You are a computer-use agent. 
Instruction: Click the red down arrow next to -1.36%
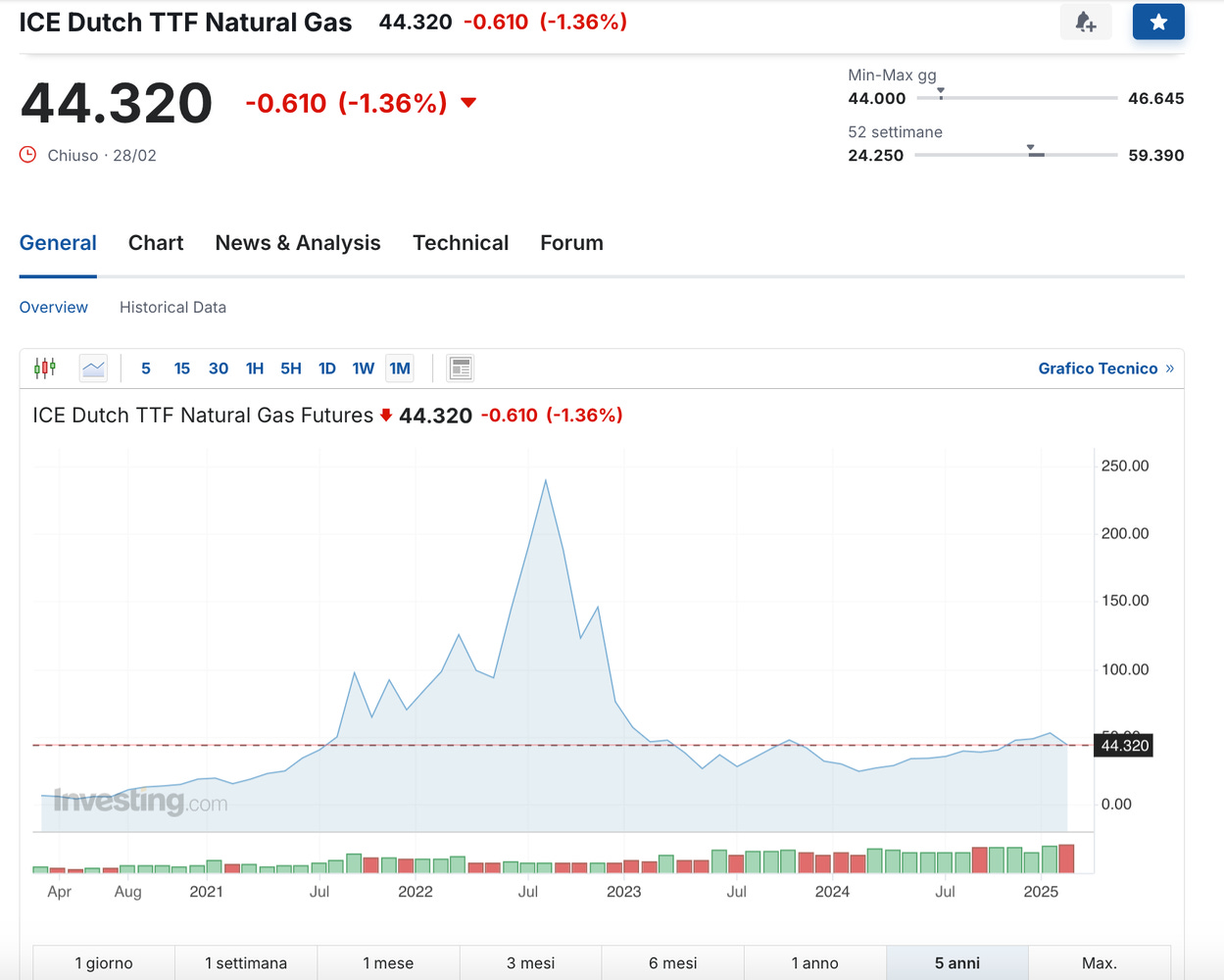[x=468, y=103]
